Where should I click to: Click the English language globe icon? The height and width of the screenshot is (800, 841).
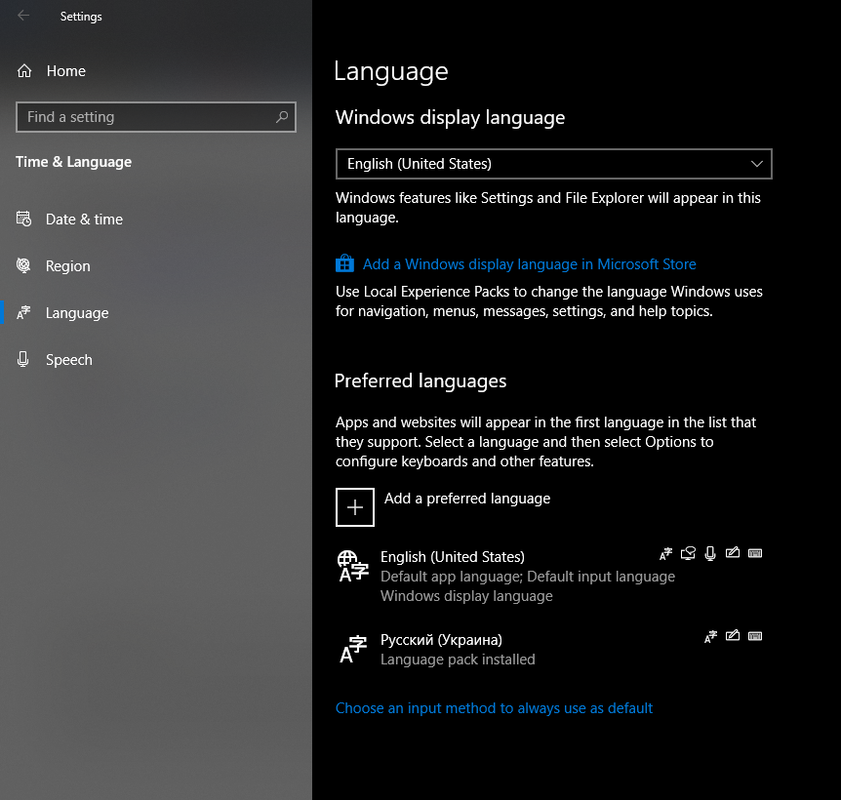(x=353, y=566)
